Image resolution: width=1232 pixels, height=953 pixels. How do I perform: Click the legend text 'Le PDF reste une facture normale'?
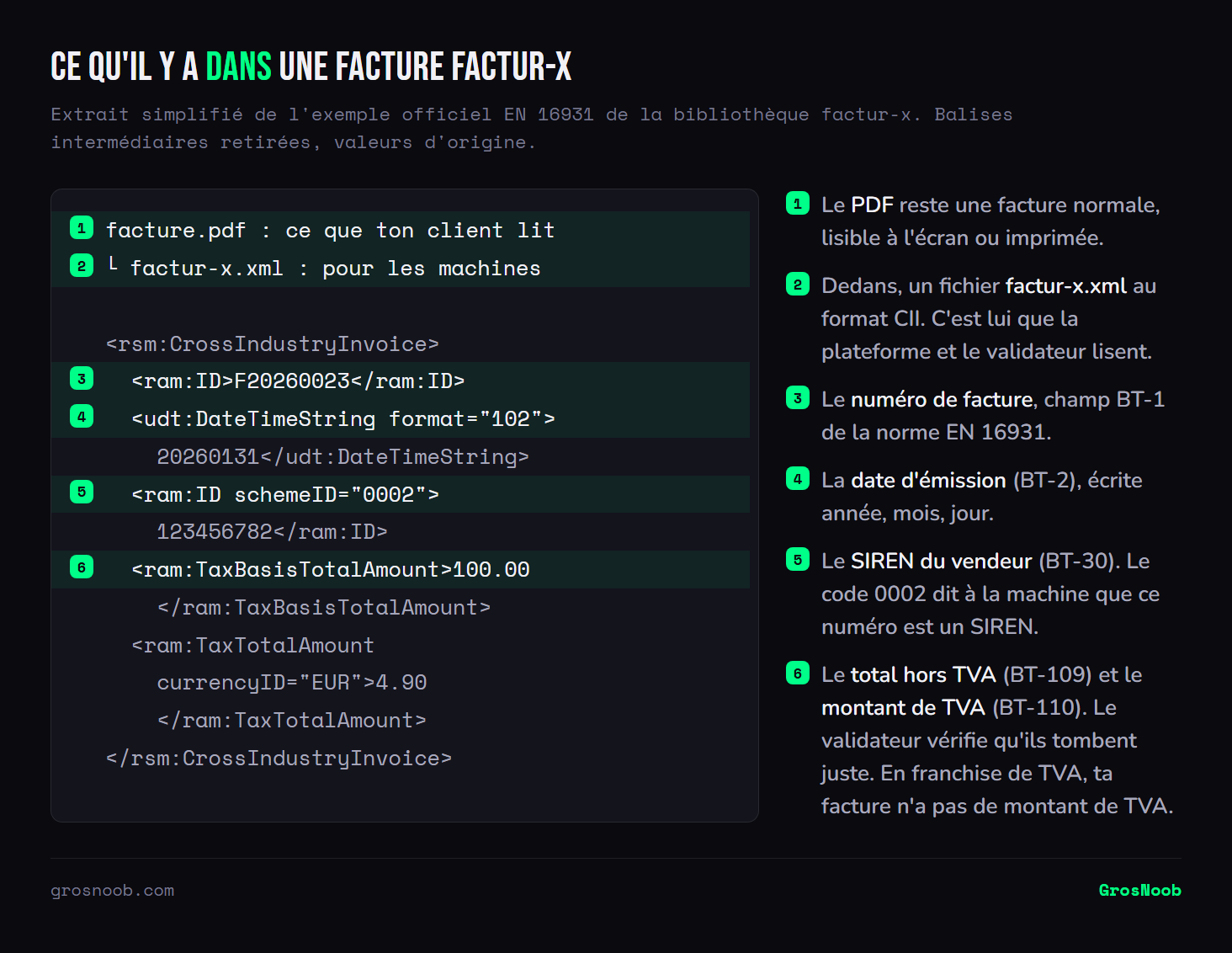click(x=990, y=205)
